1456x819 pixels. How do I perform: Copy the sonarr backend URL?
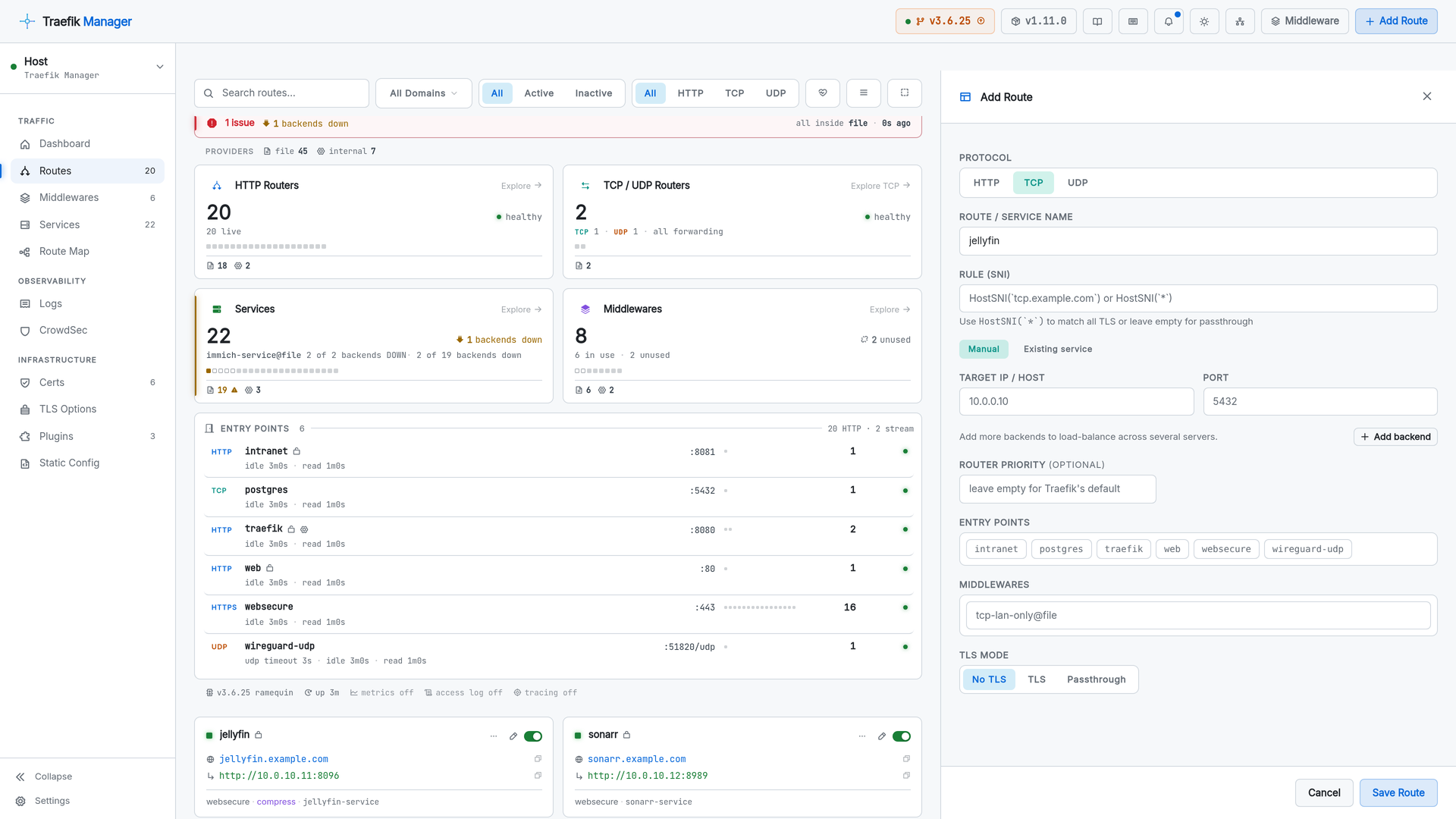coord(906,776)
